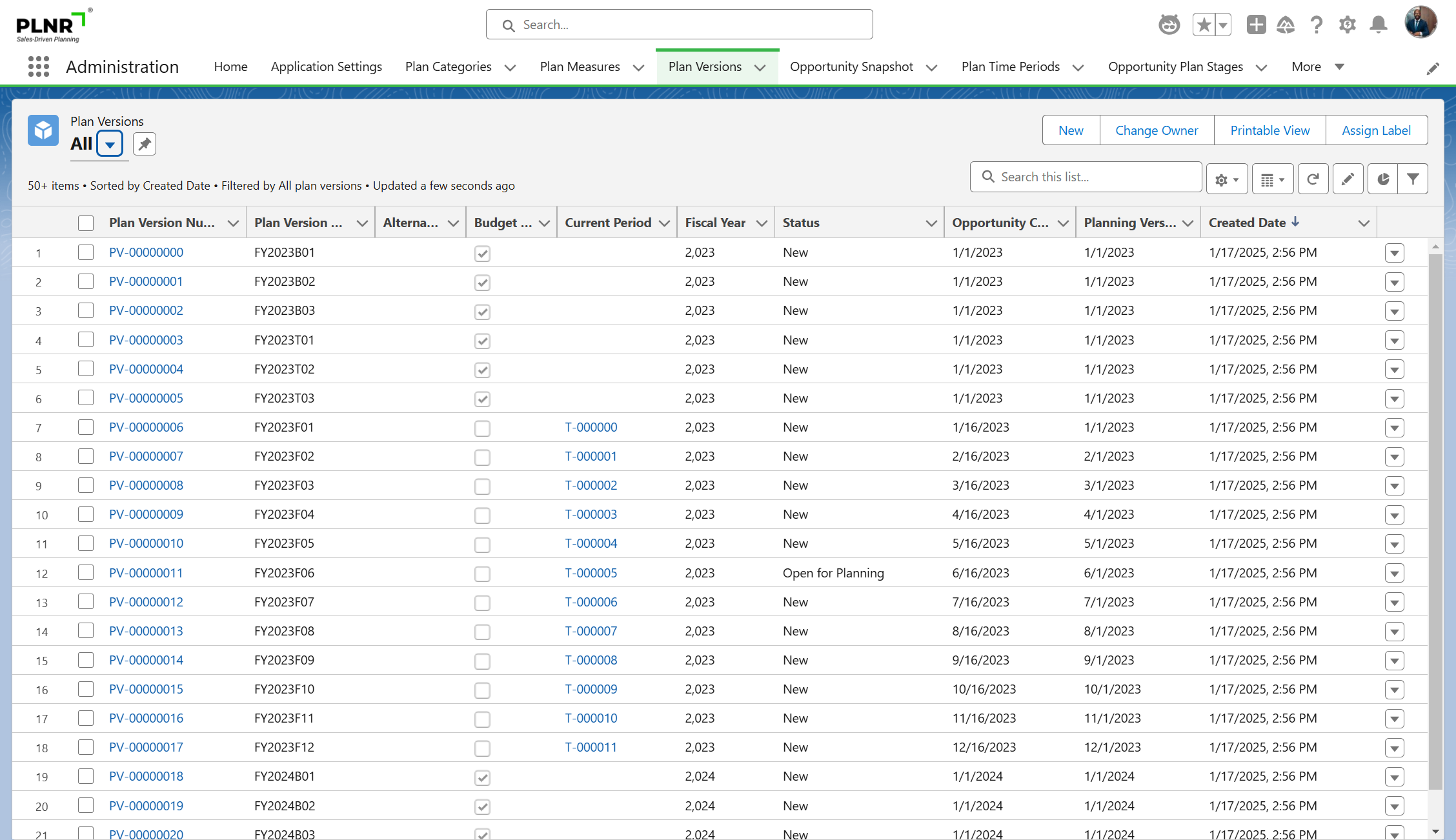Select the row checkbox for PV-00000011
1456x840 pixels.
[x=86, y=573]
